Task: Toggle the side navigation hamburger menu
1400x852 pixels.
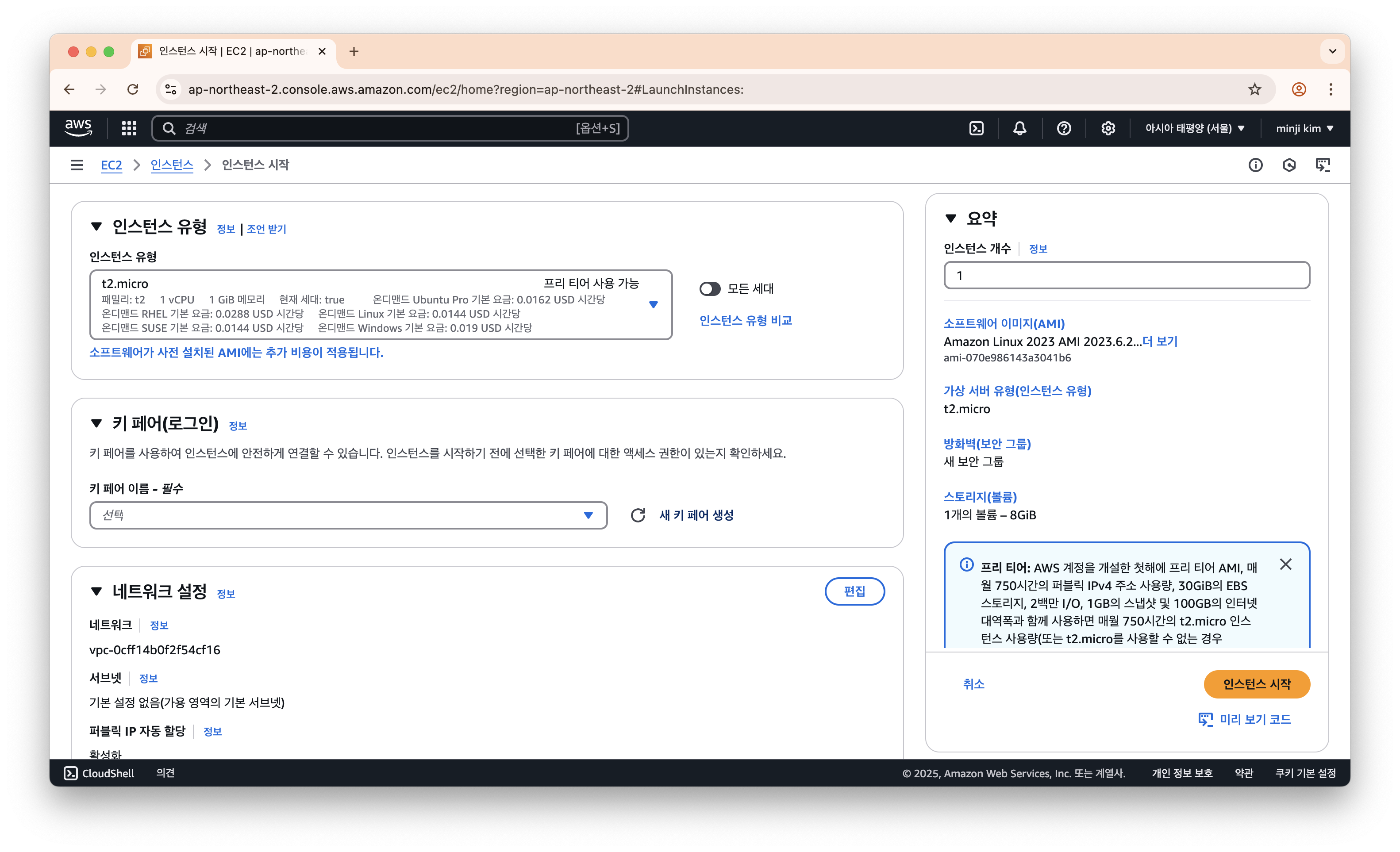Action: pyautogui.click(x=77, y=165)
